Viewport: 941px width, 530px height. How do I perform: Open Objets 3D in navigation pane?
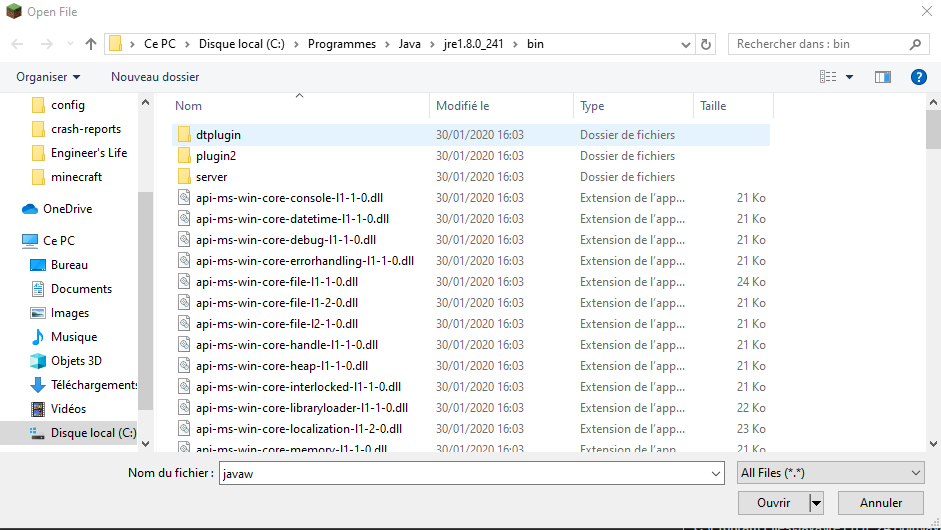tap(76, 361)
